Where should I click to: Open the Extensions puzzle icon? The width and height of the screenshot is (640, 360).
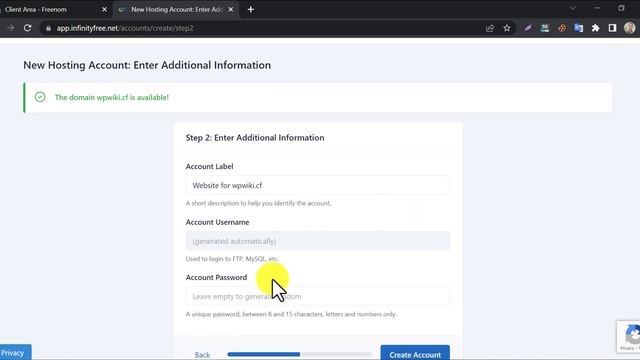click(596, 28)
